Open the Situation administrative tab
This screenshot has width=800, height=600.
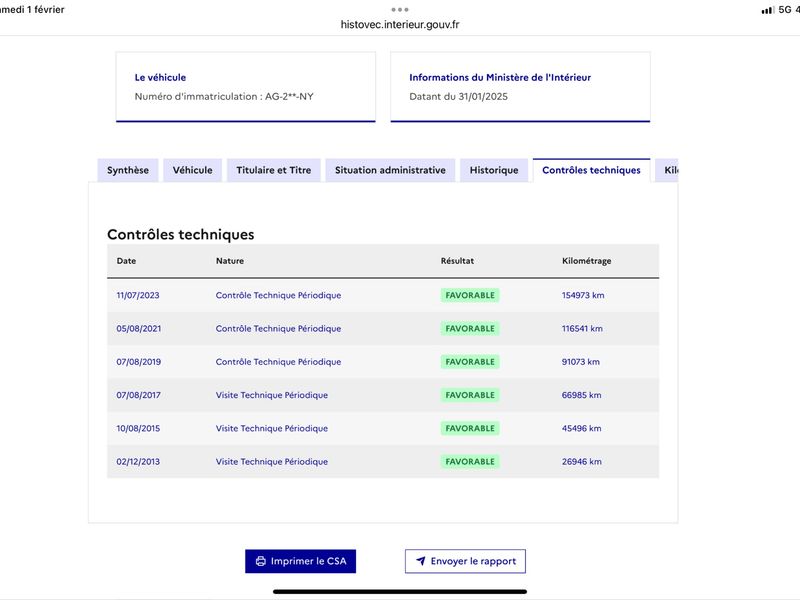point(390,170)
